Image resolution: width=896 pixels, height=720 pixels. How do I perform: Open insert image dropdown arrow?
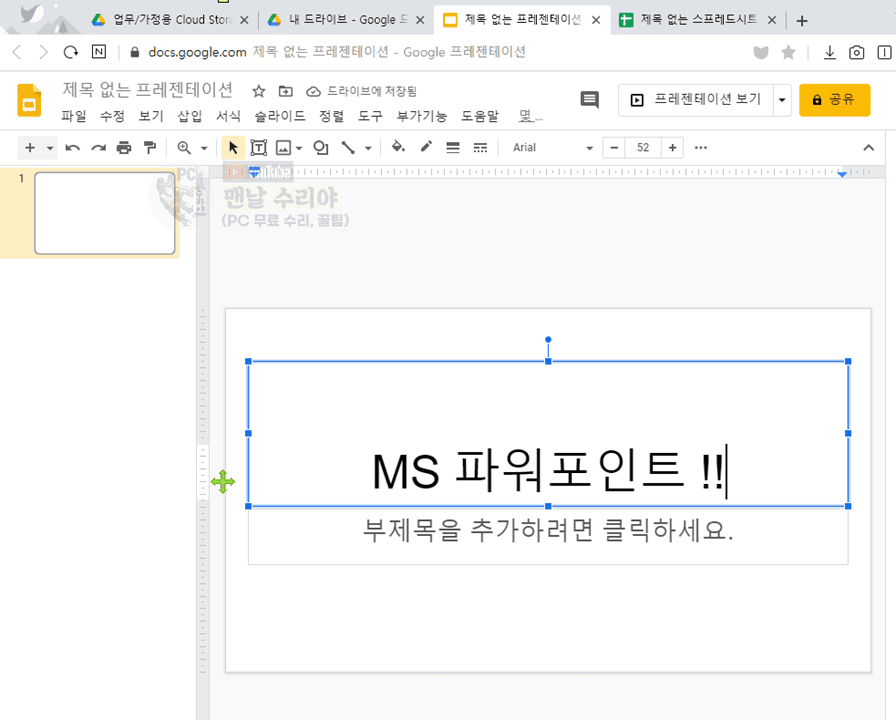click(x=299, y=149)
